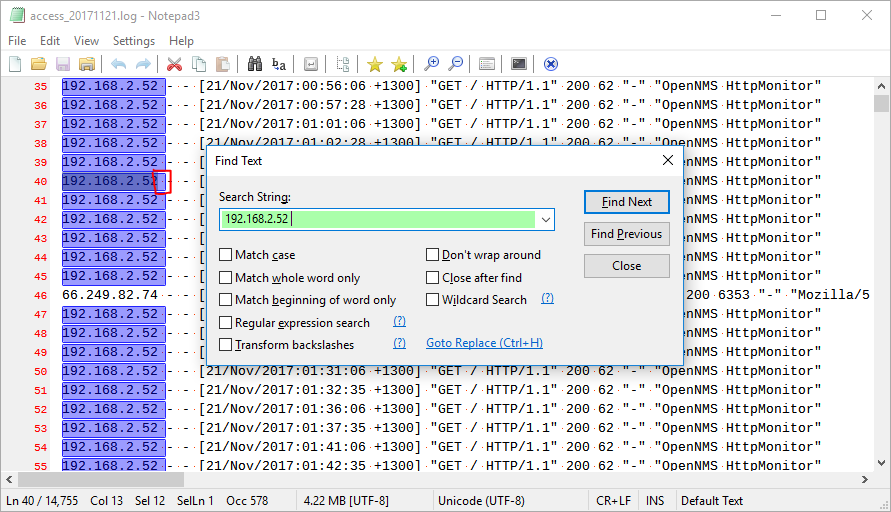Click 'Default Text' scheme in status bar
Screen dimensions: 891x512
point(712,501)
